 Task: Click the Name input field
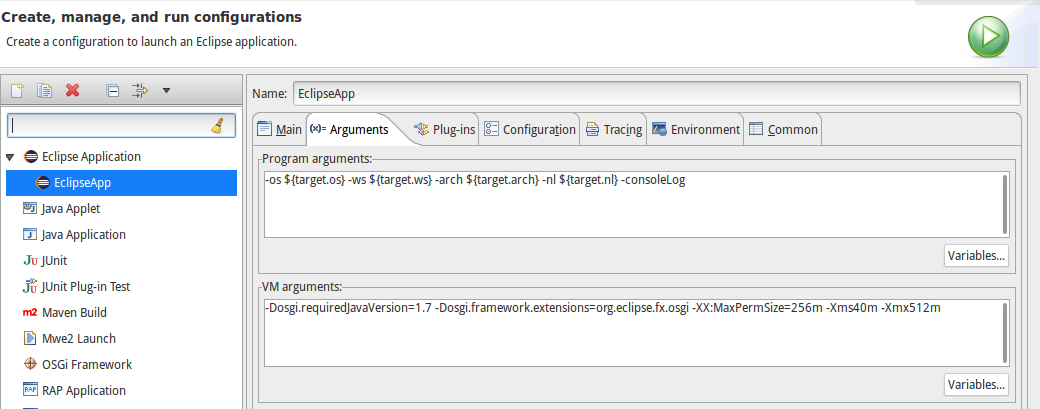[656, 93]
